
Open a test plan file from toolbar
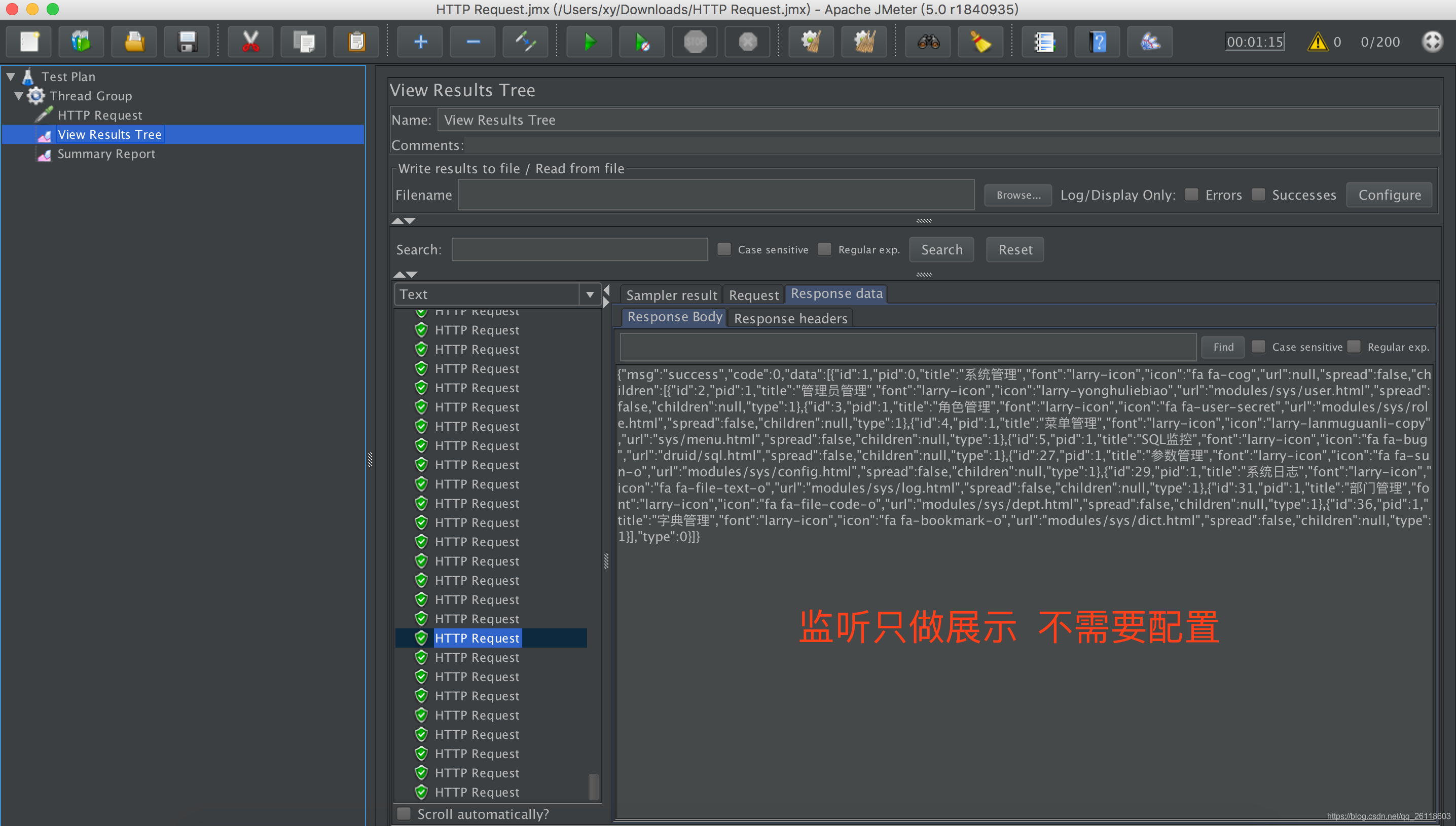[x=134, y=42]
